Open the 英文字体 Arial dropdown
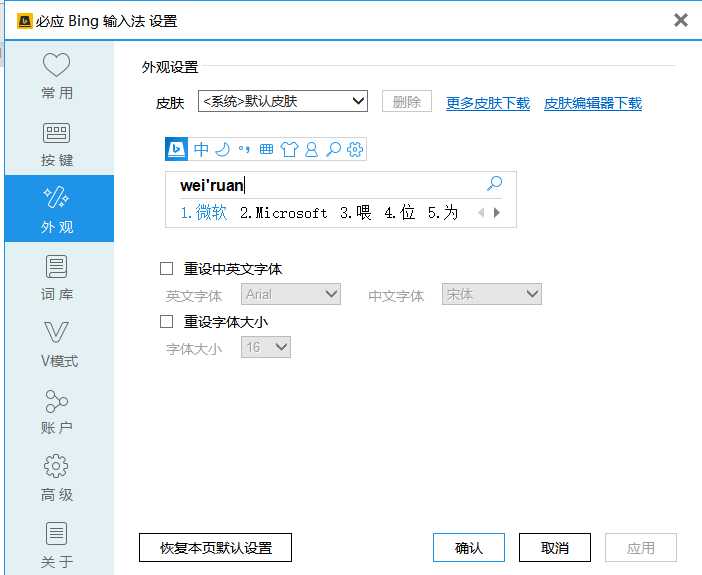 click(291, 294)
